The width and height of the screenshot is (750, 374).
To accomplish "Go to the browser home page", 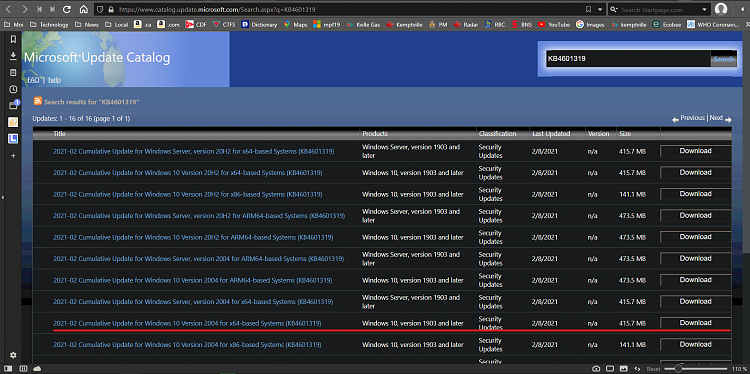I will click(84, 9).
